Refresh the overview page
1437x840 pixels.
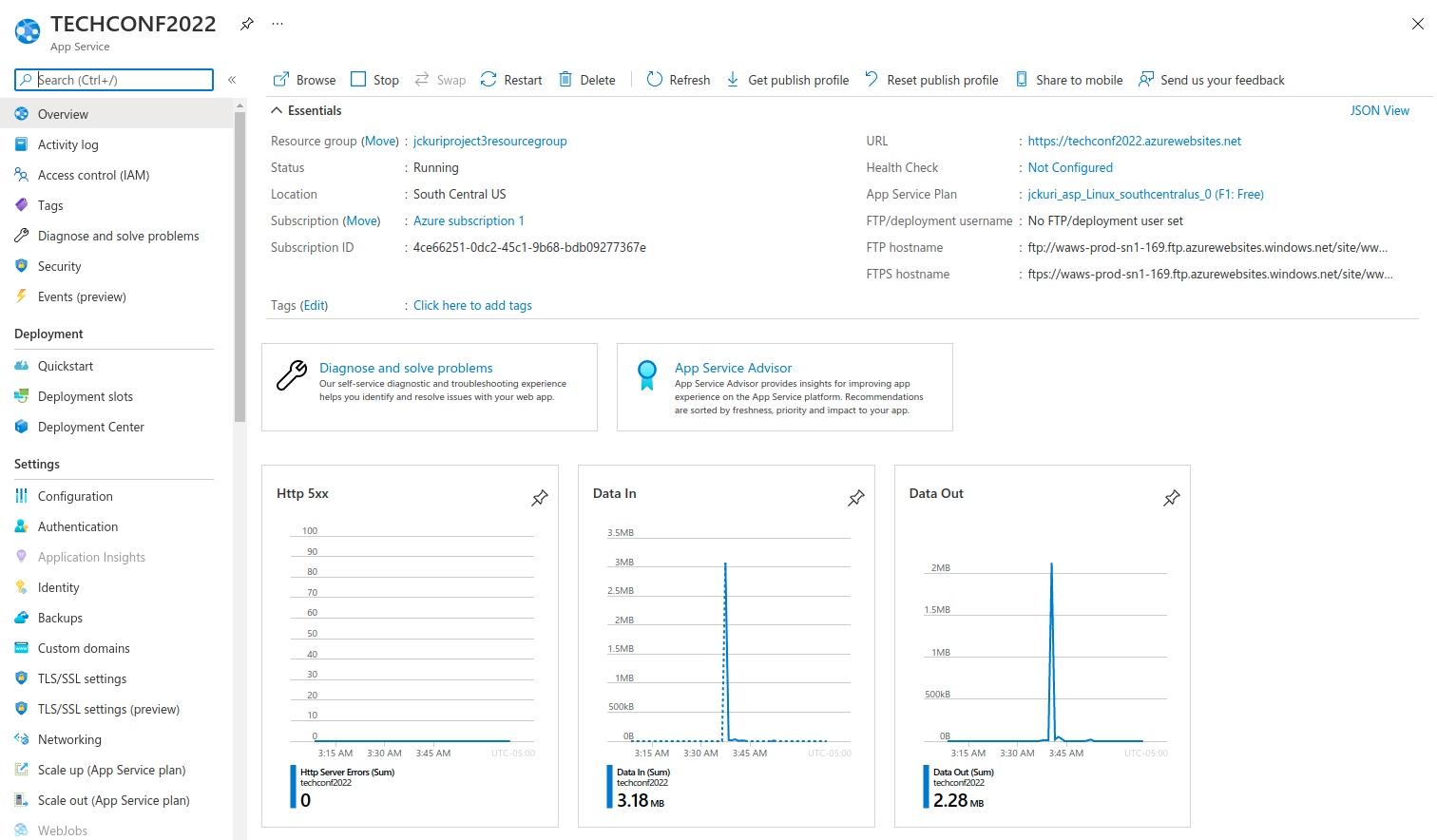coord(679,80)
